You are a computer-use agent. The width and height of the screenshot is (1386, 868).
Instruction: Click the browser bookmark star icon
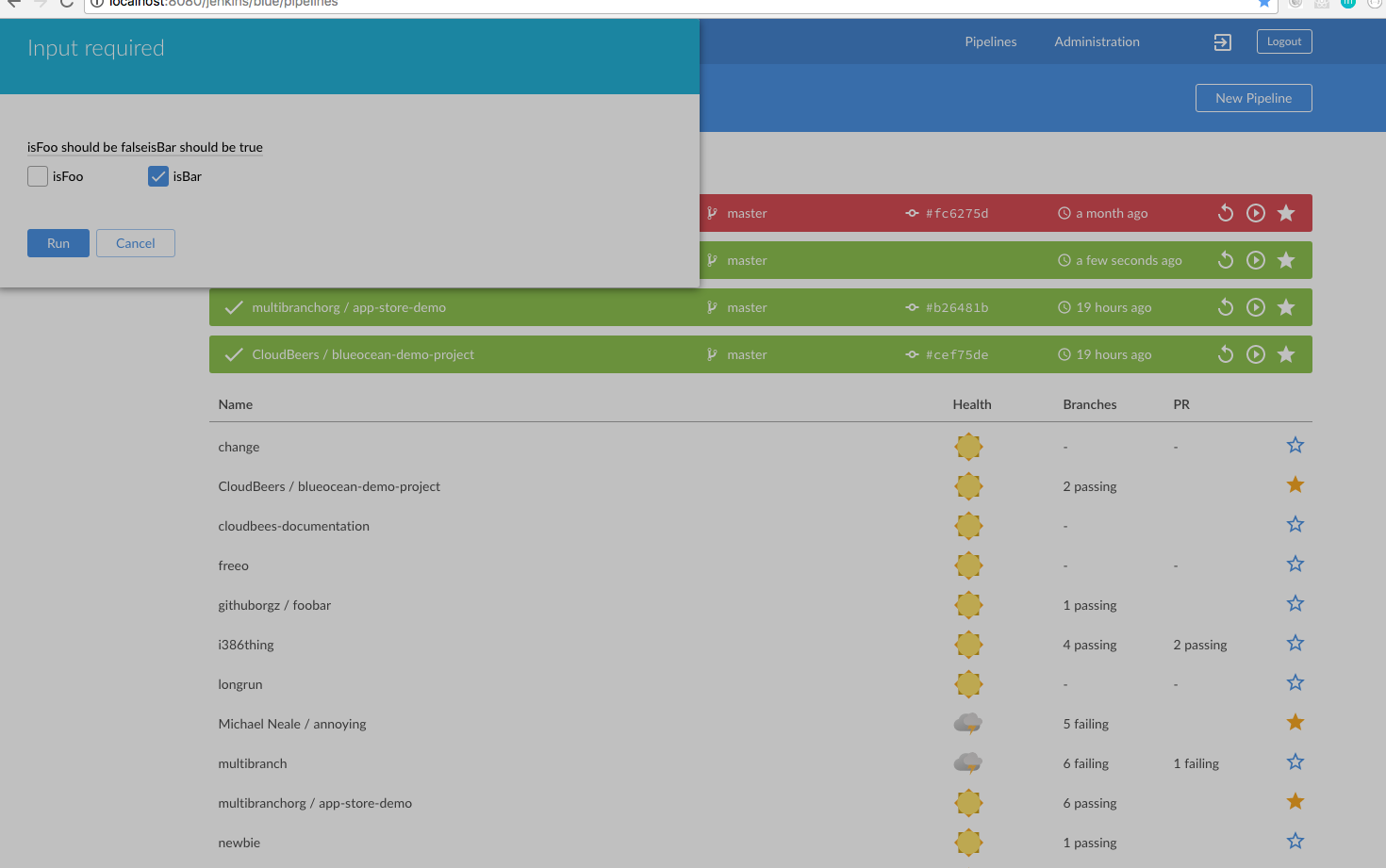coord(1264,4)
